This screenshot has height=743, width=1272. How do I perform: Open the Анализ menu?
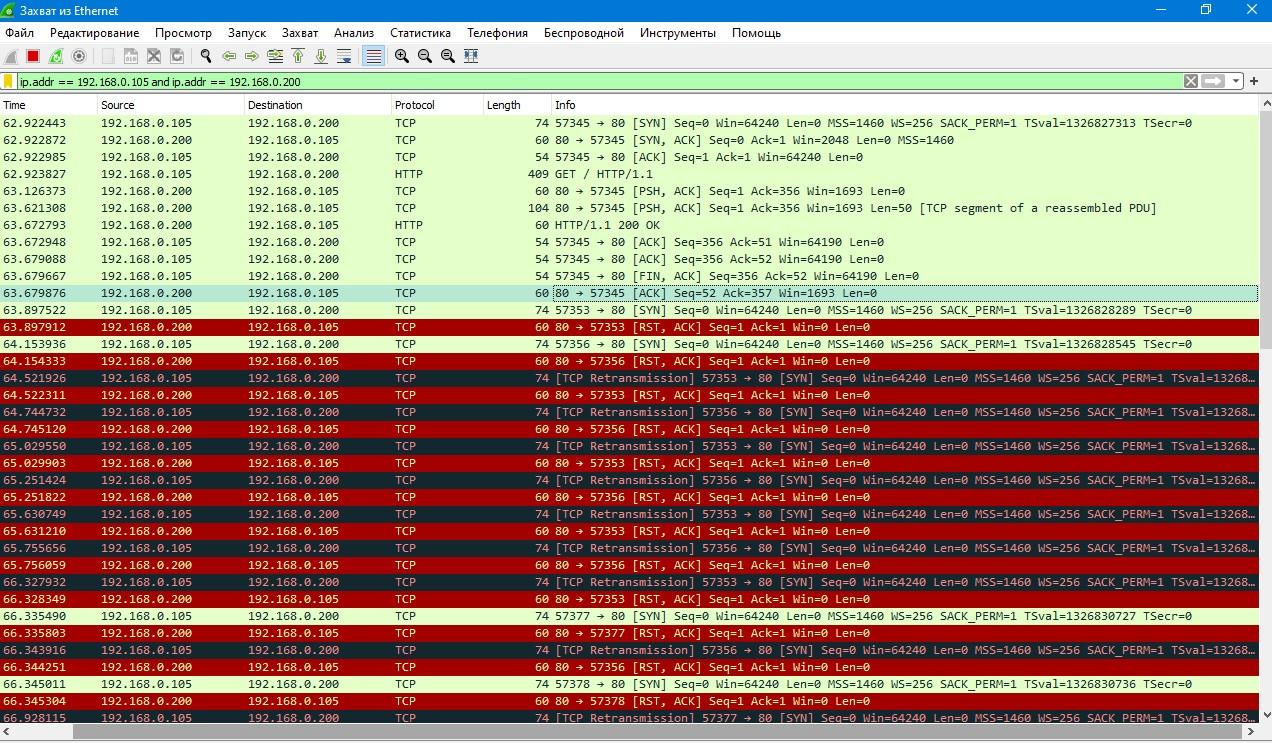pos(354,33)
